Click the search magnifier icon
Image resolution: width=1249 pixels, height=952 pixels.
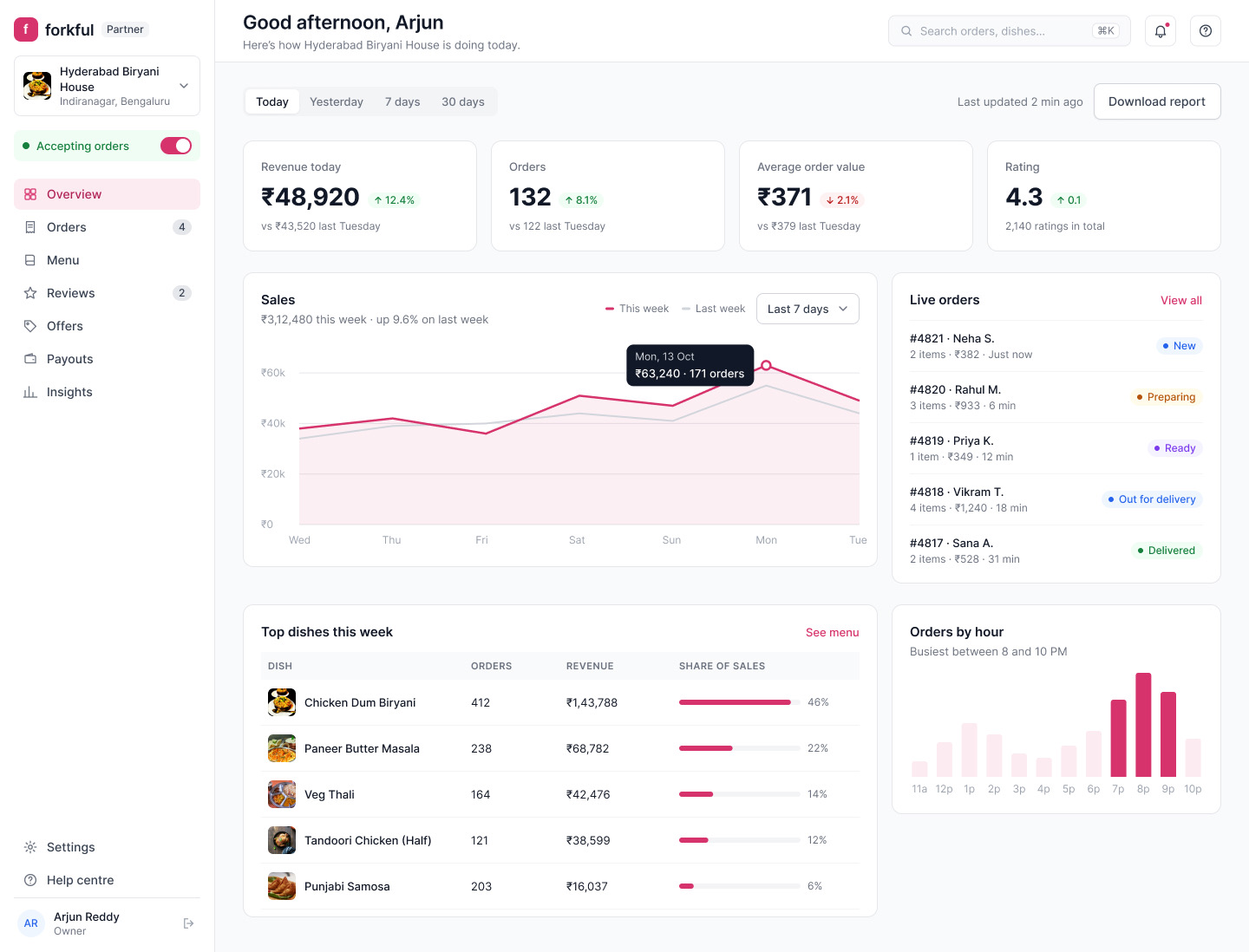point(906,31)
